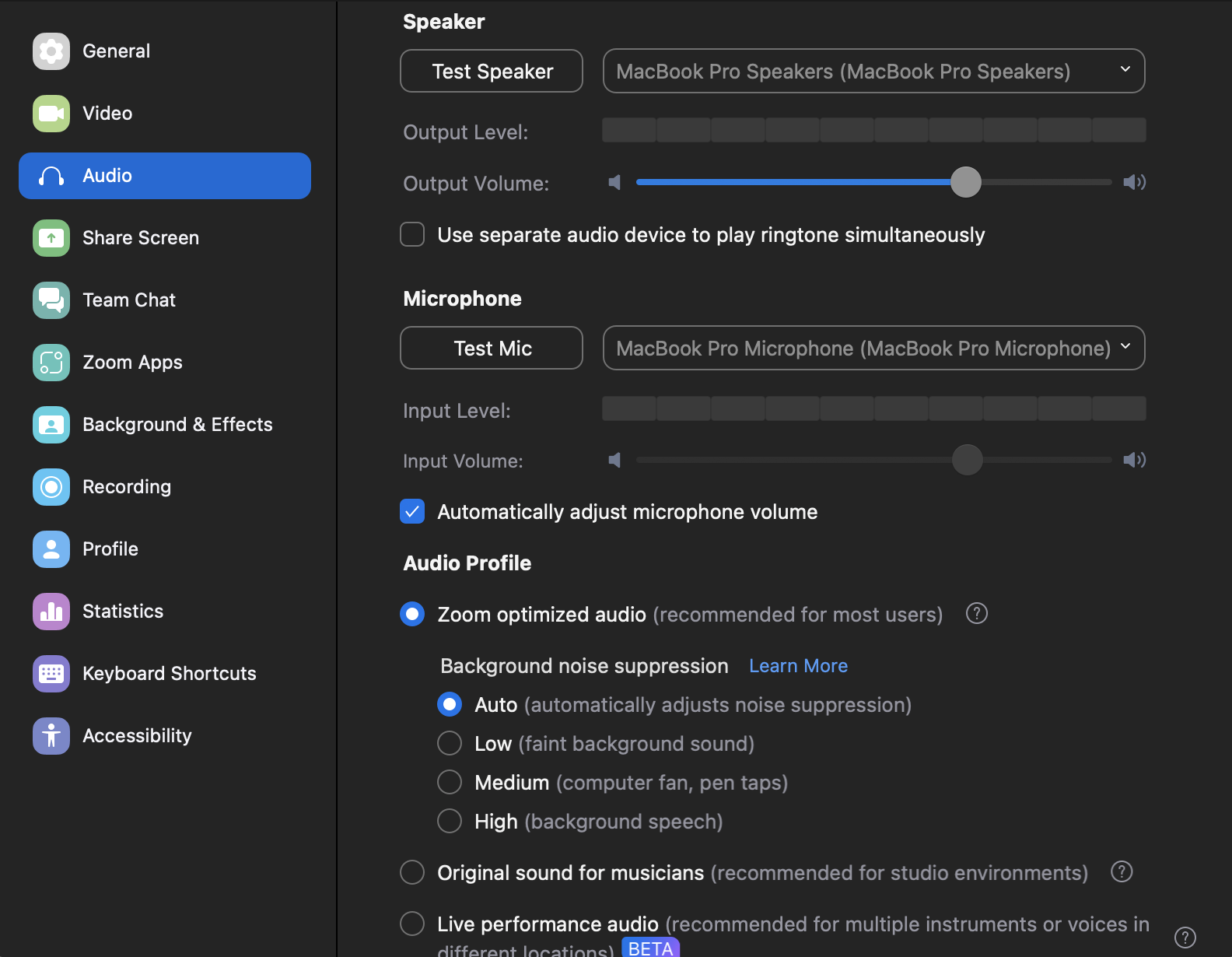1232x957 pixels.
Task: Select the Share Screen icon
Action: 51,238
